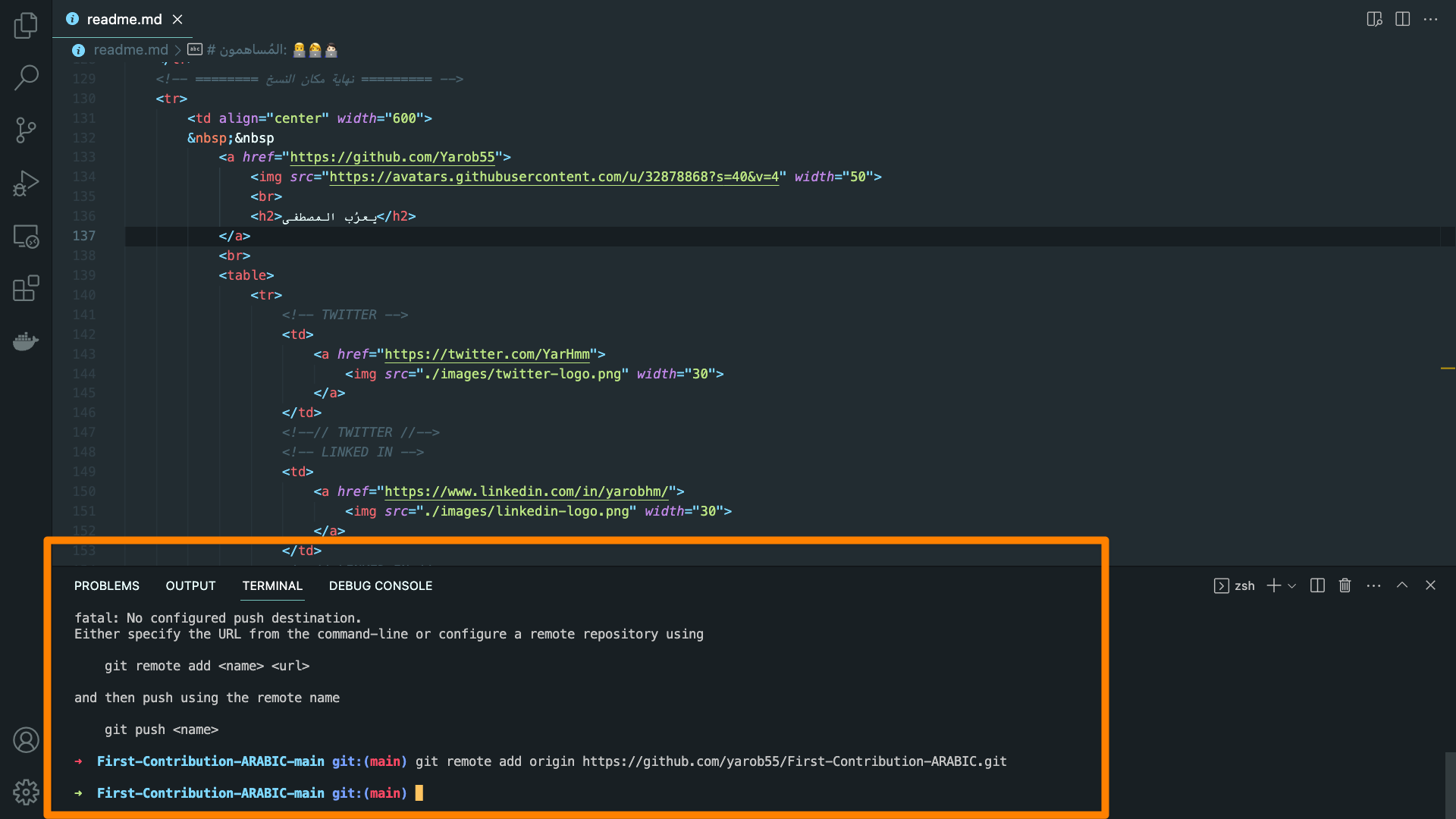Switch to the DEBUG CONSOLE tab
This screenshot has width=1456, height=819.
click(x=380, y=586)
